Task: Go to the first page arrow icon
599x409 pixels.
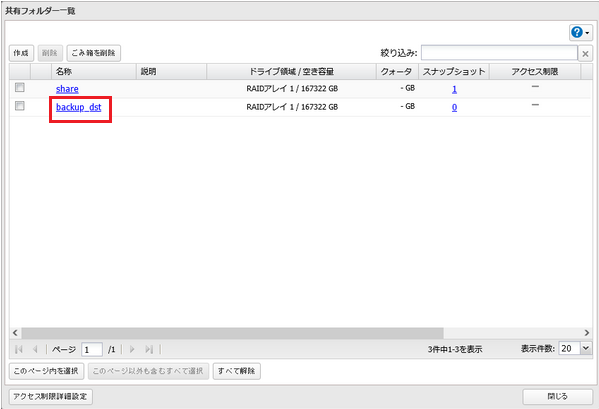Action: (18, 349)
